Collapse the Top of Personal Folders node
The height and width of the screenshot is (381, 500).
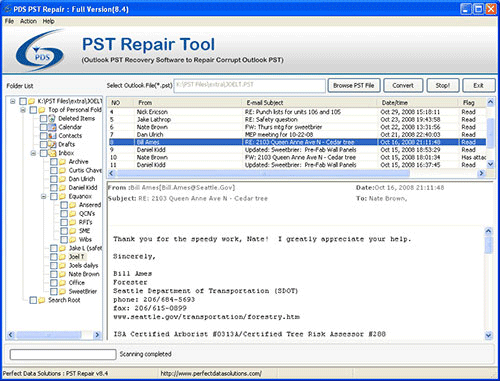(x=23, y=110)
